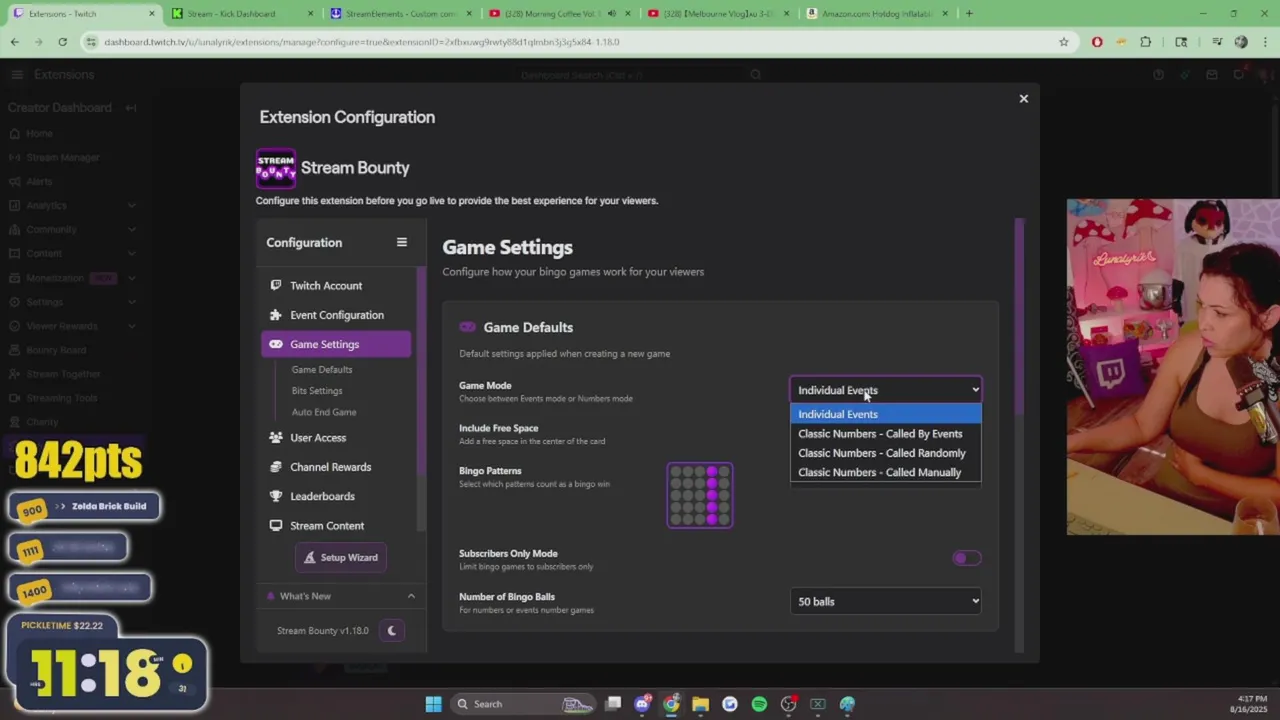The image size is (1280, 720).
Task: Bookmark this page star icon
Action: pos(1063,42)
